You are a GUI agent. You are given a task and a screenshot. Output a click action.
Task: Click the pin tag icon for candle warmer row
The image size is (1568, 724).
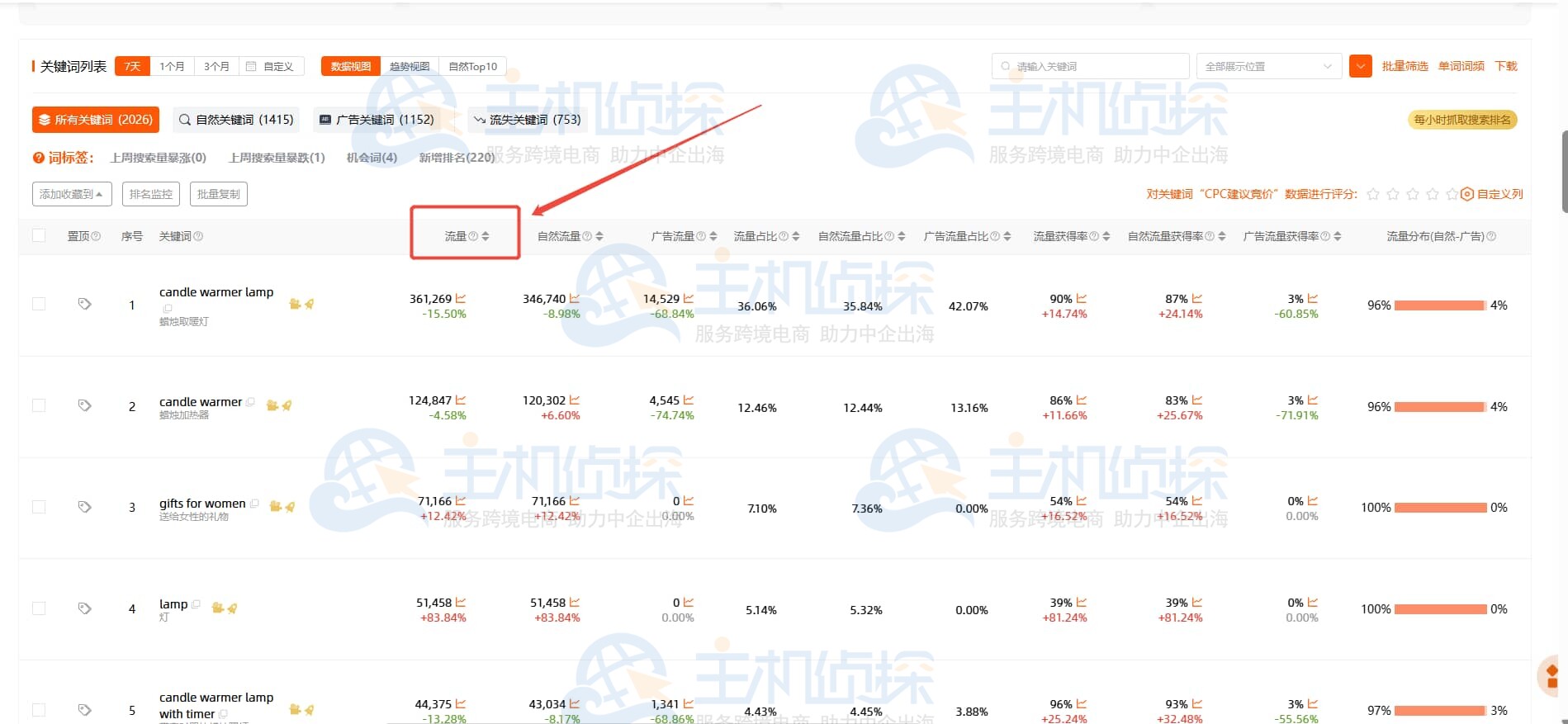pos(84,405)
